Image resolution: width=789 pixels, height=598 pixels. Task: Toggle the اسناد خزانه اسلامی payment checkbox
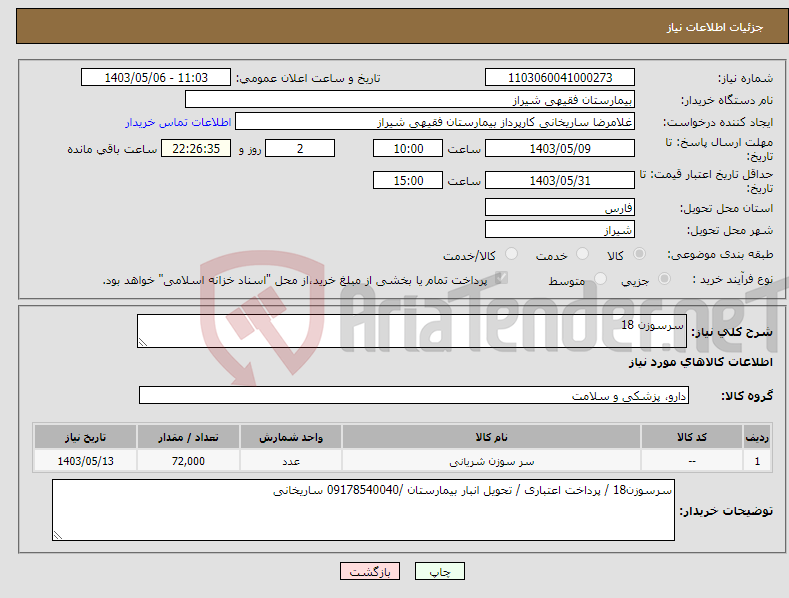pos(501,278)
